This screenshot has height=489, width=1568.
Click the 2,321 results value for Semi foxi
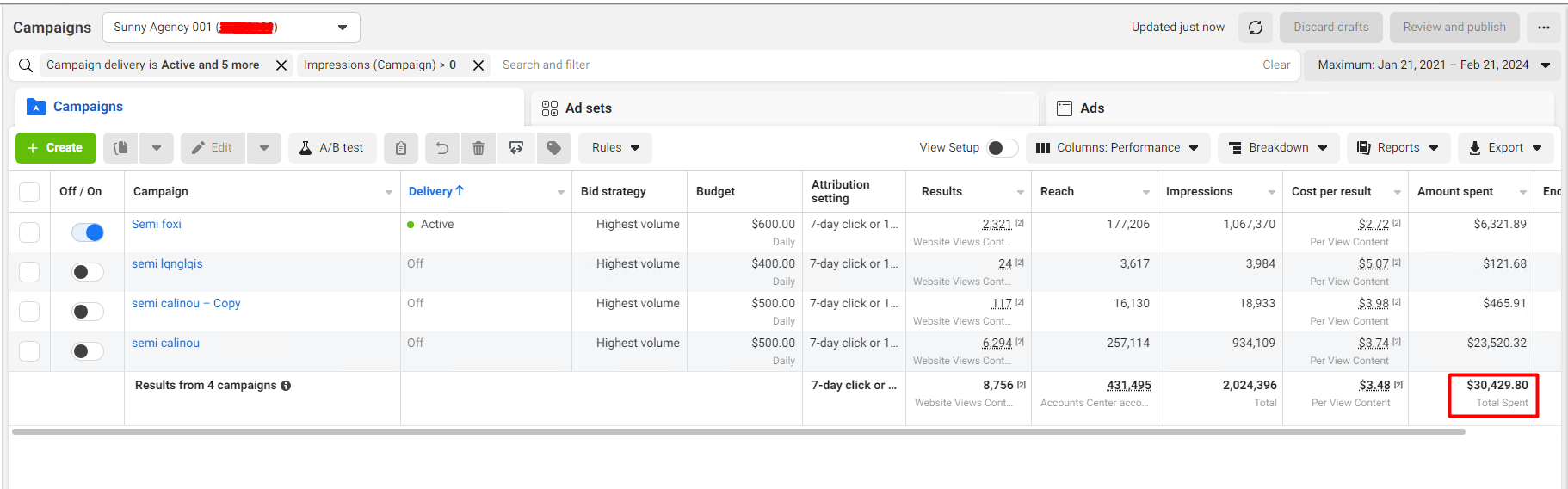[997, 224]
